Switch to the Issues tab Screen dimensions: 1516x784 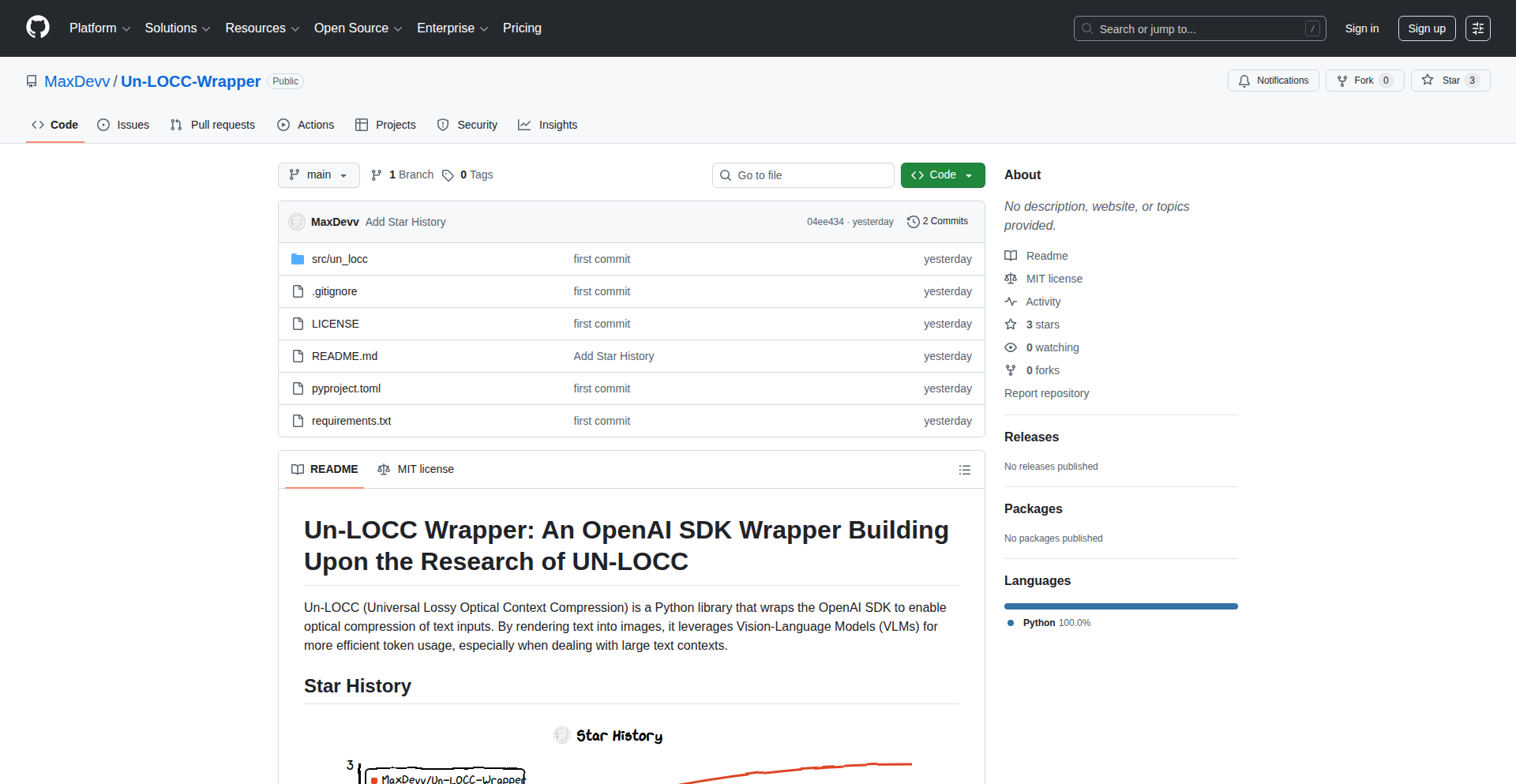coord(123,125)
